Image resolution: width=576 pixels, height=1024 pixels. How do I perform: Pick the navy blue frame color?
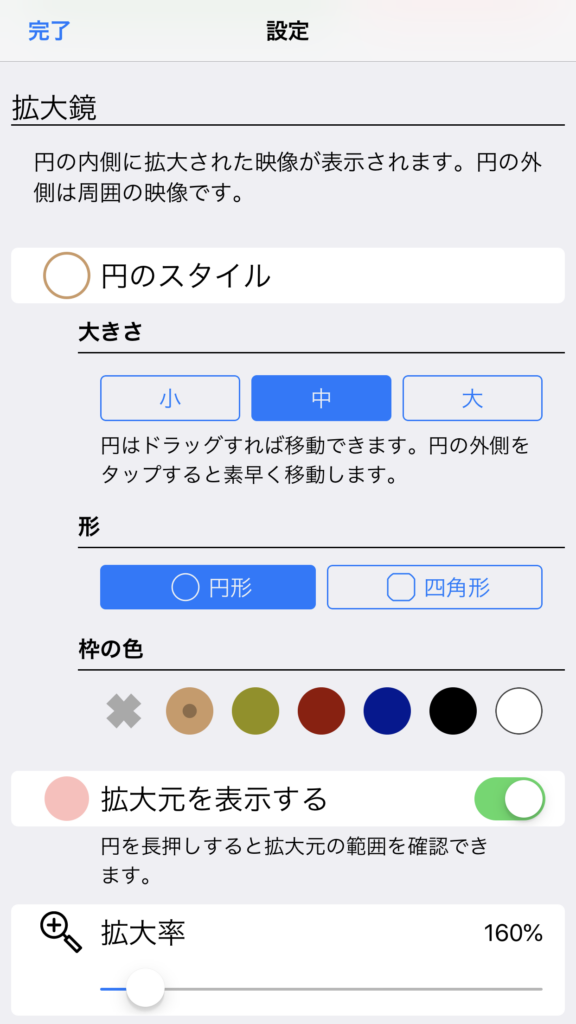[387, 711]
